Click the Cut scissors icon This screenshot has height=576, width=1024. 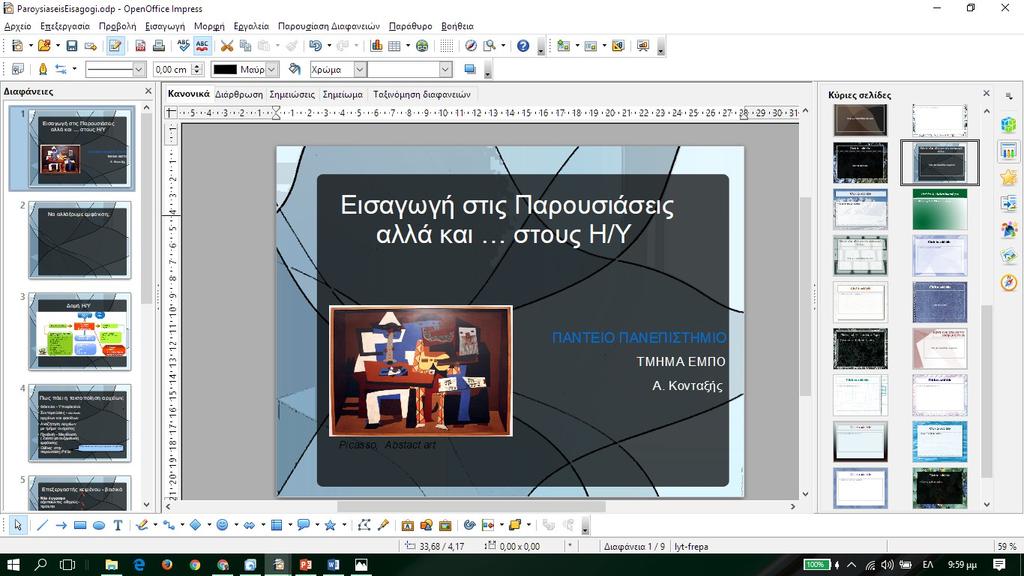tap(227, 46)
